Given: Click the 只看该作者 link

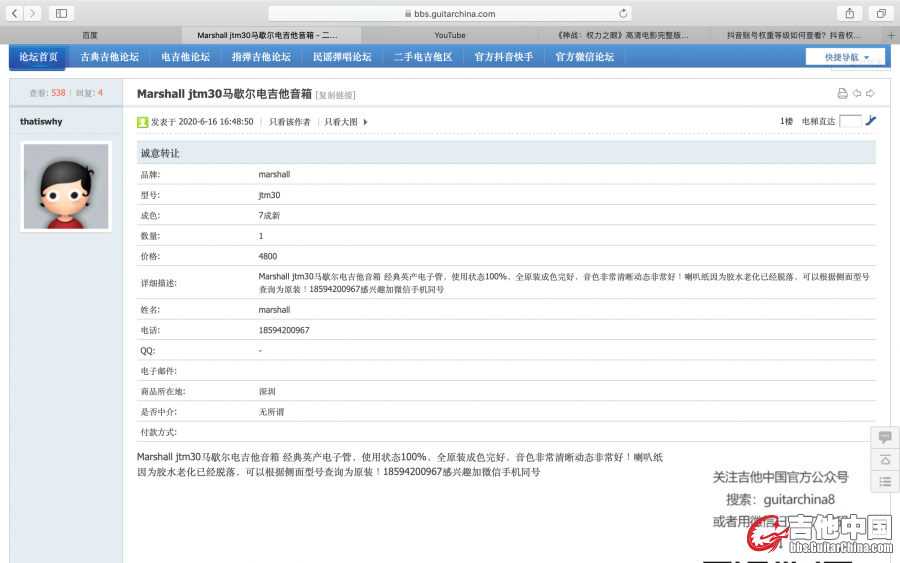Looking at the screenshot, I should point(289,122).
